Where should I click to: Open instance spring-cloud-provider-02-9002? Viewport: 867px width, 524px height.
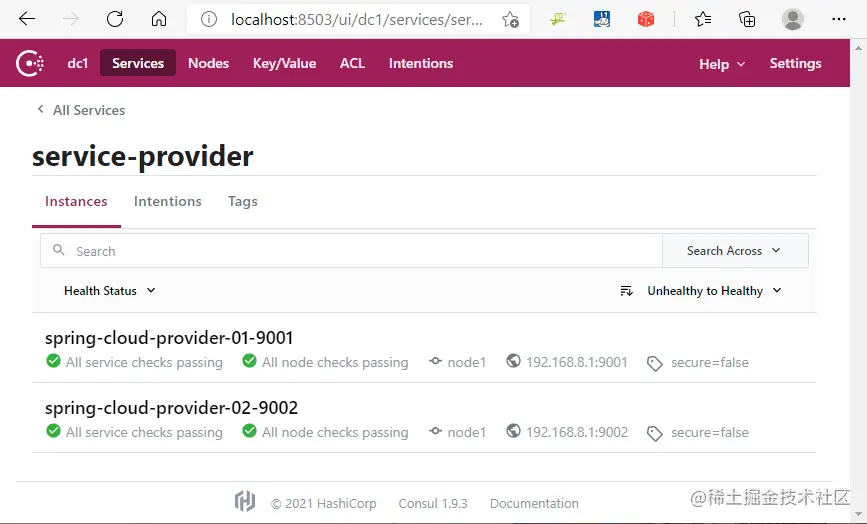pos(171,407)
